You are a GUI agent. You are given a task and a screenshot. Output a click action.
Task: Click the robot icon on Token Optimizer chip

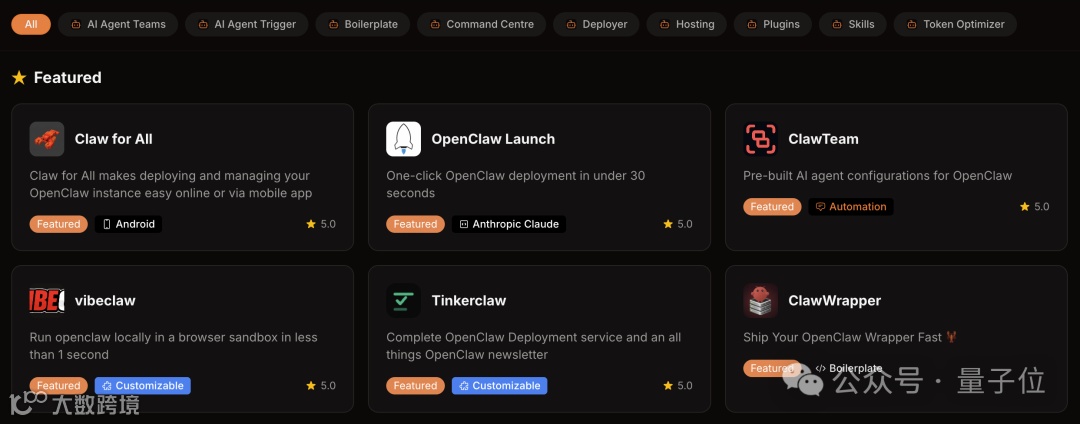[x=911, y=24]
